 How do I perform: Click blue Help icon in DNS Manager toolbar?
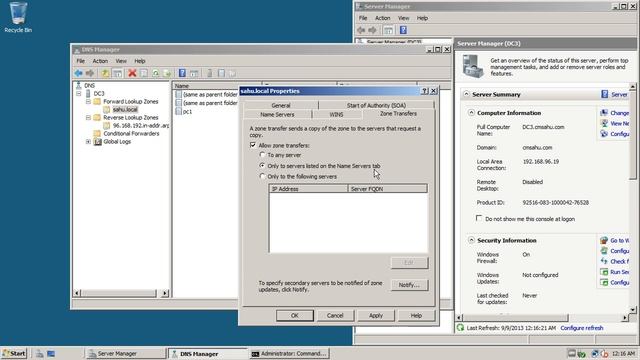click(x=182, y=73)
